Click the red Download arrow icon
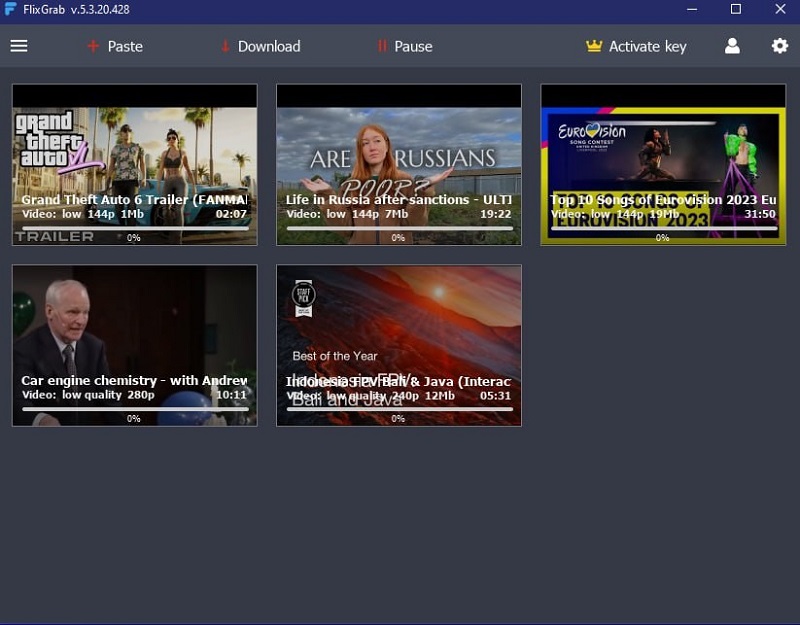 click(x=225, y=46)
